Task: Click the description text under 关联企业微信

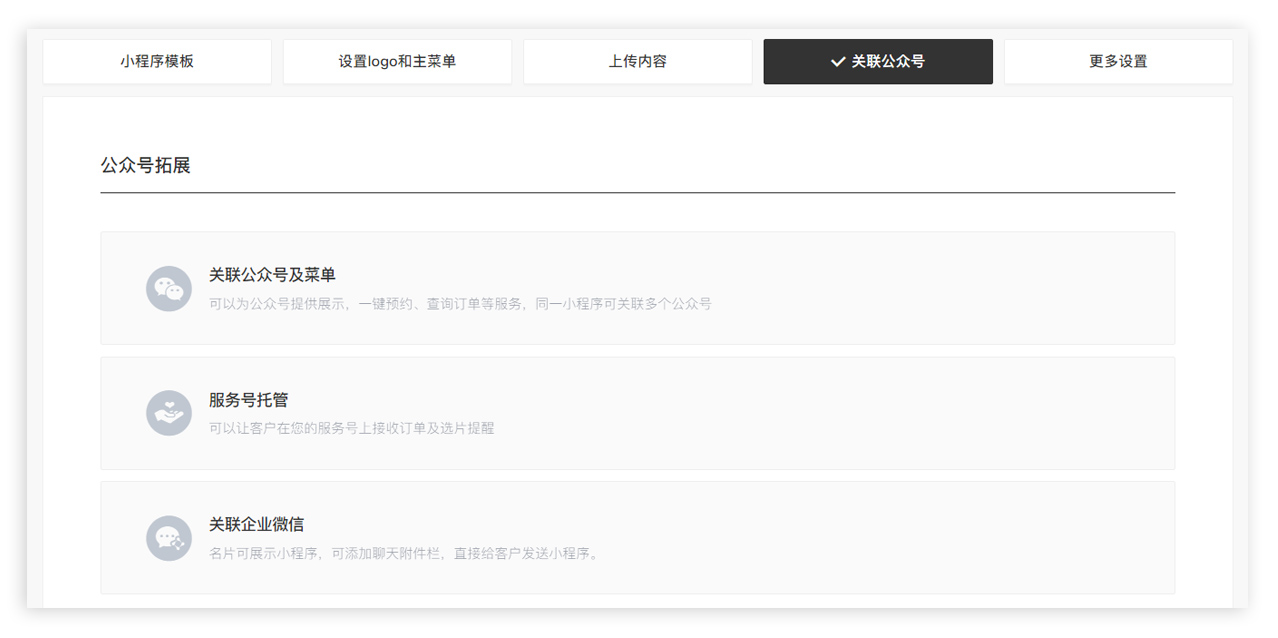Action: tap(404, 553)
